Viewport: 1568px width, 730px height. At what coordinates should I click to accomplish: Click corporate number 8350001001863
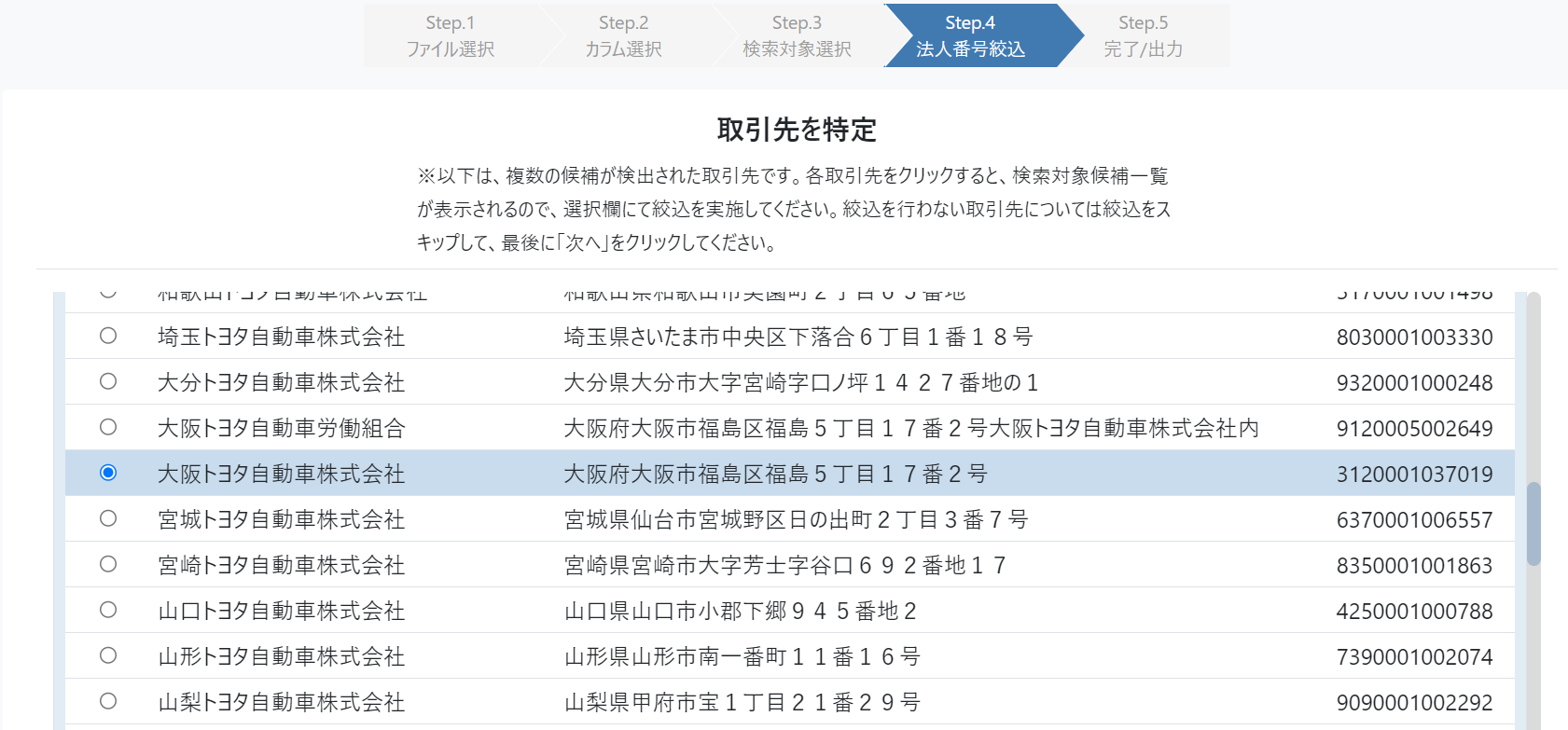coord(1415,565)
